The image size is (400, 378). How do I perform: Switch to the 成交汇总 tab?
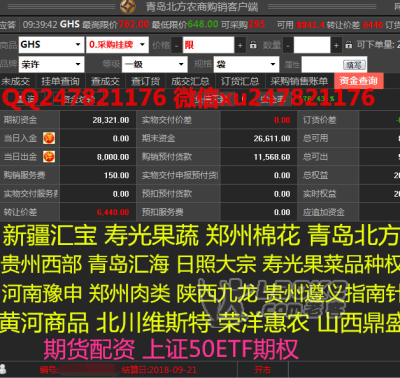[190, 81]
